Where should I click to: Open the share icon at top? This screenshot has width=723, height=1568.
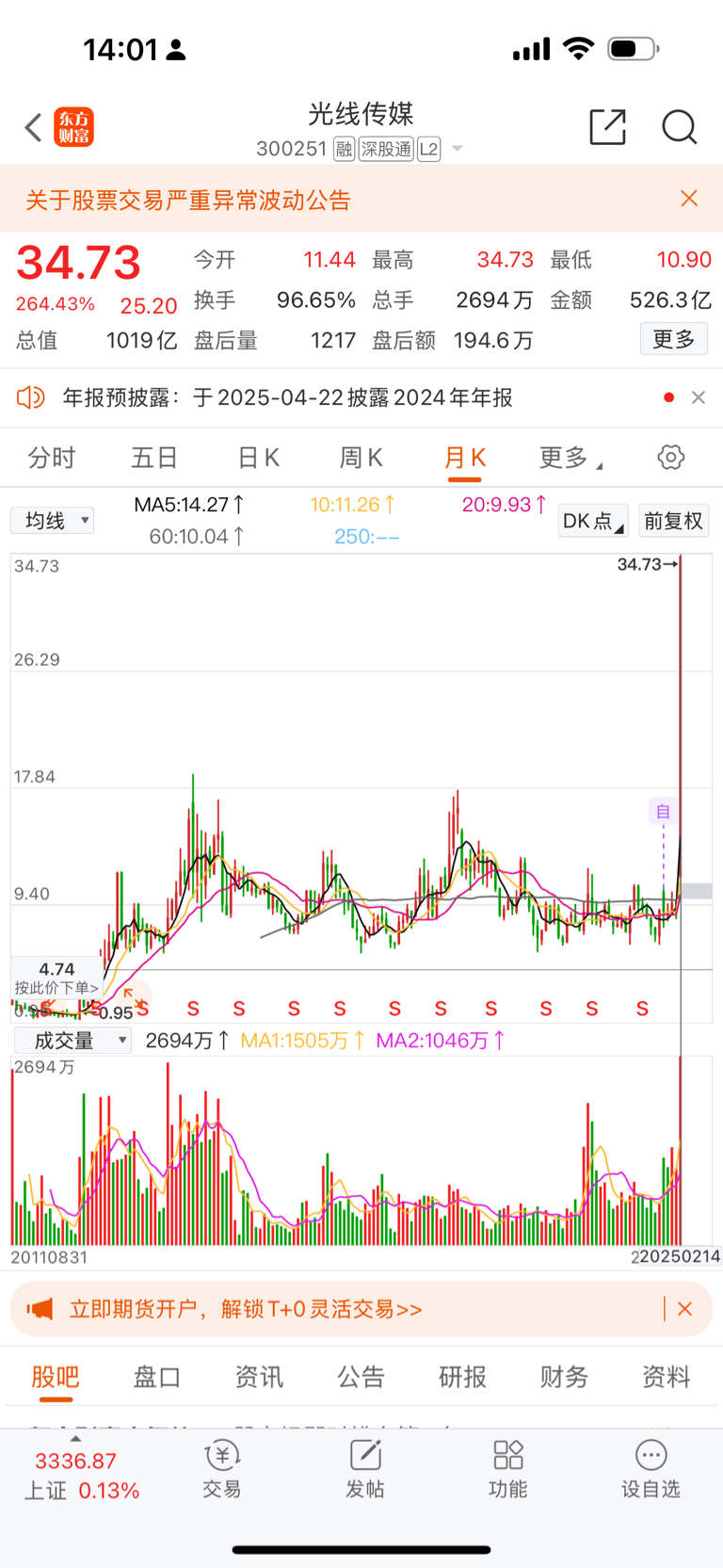pyautogui.click(x=607, y=126)
